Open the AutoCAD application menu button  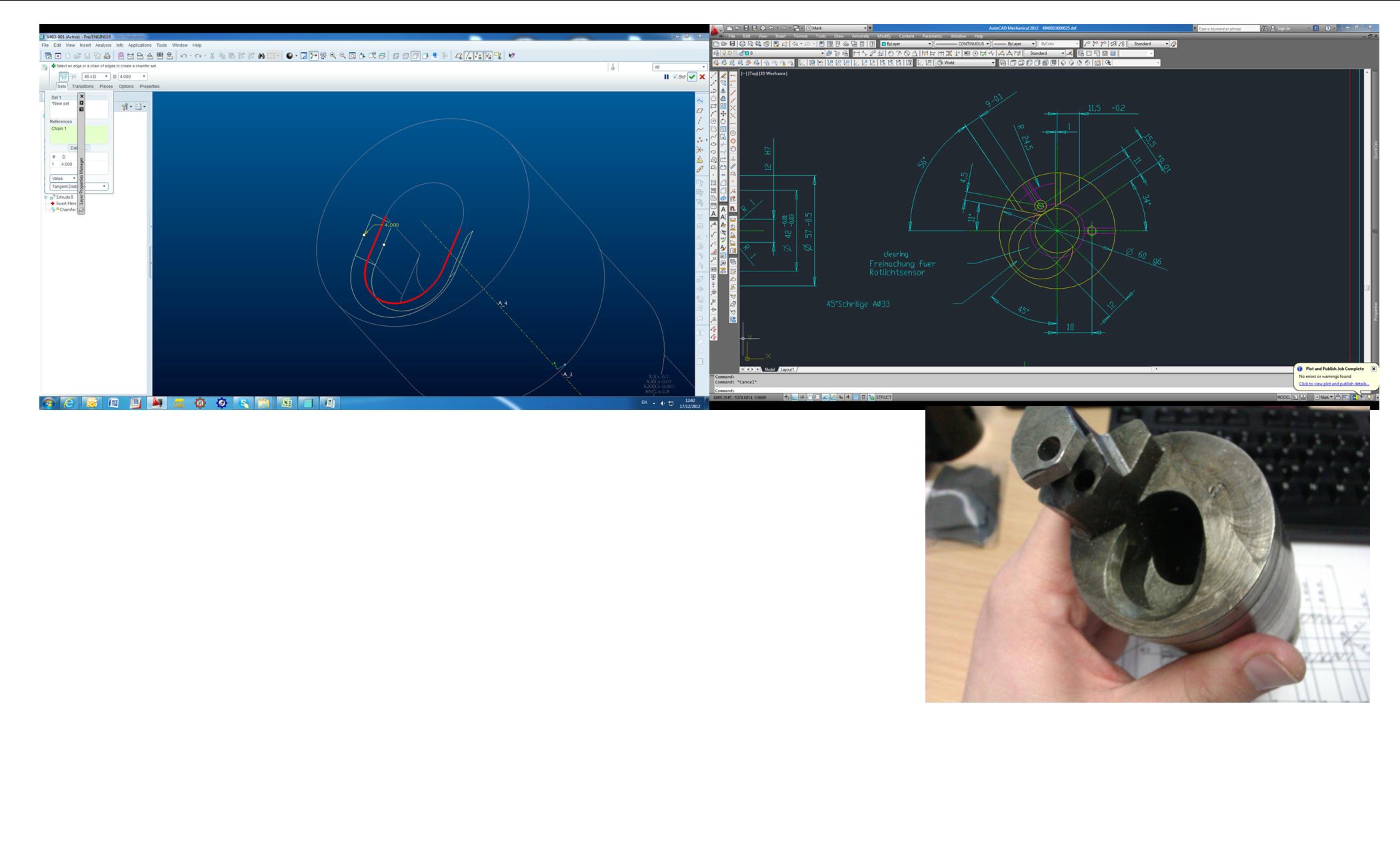pos(715,31)
